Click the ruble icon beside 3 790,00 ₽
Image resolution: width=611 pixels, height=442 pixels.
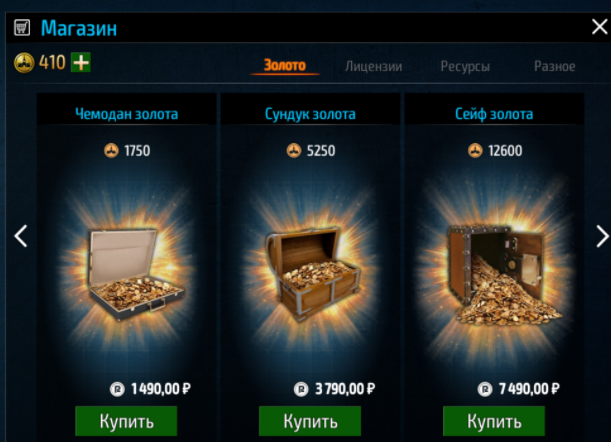click(301, 389)
